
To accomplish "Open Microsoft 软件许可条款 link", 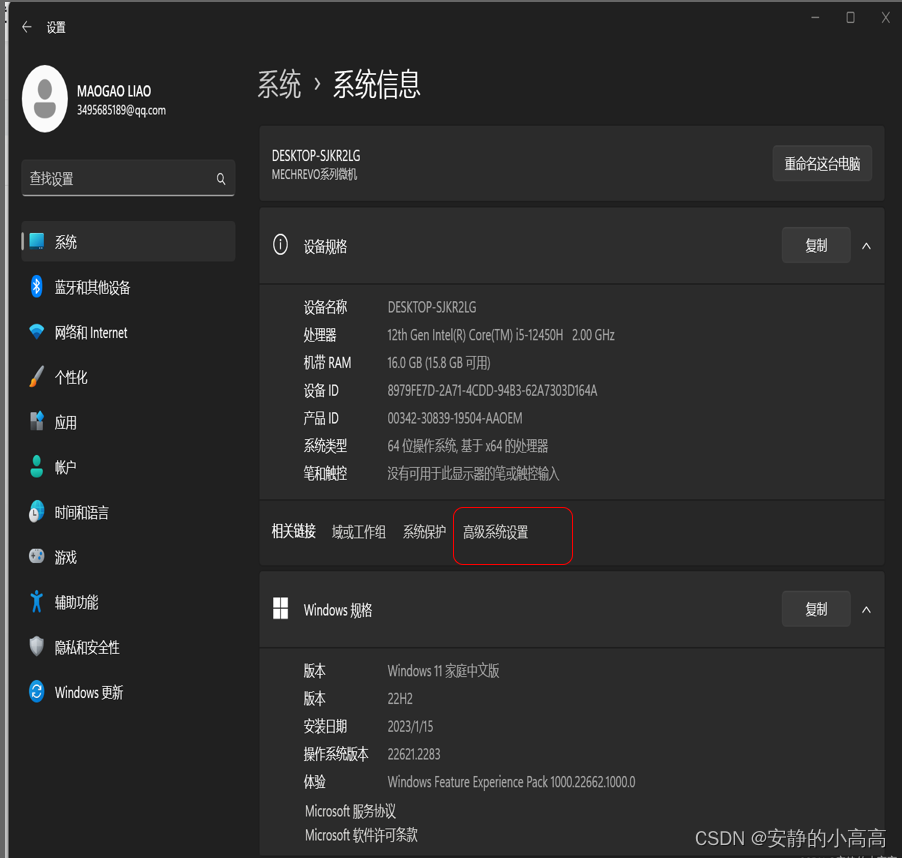I will pos(361,834).
